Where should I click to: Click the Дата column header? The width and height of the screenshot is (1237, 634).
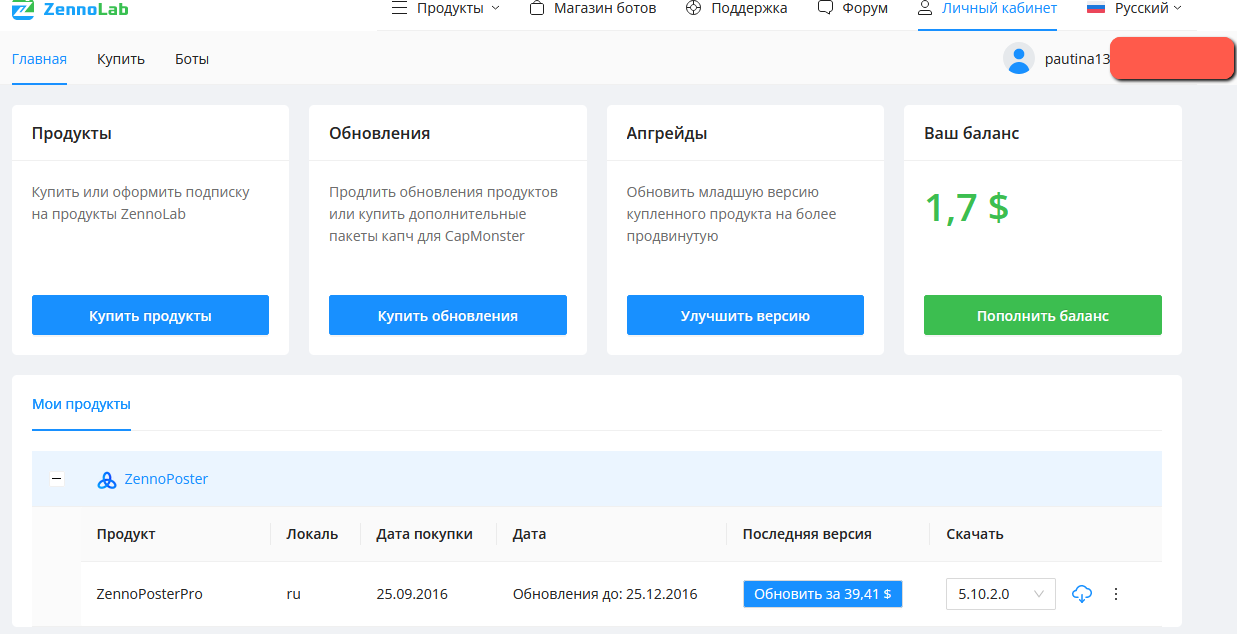530,534
